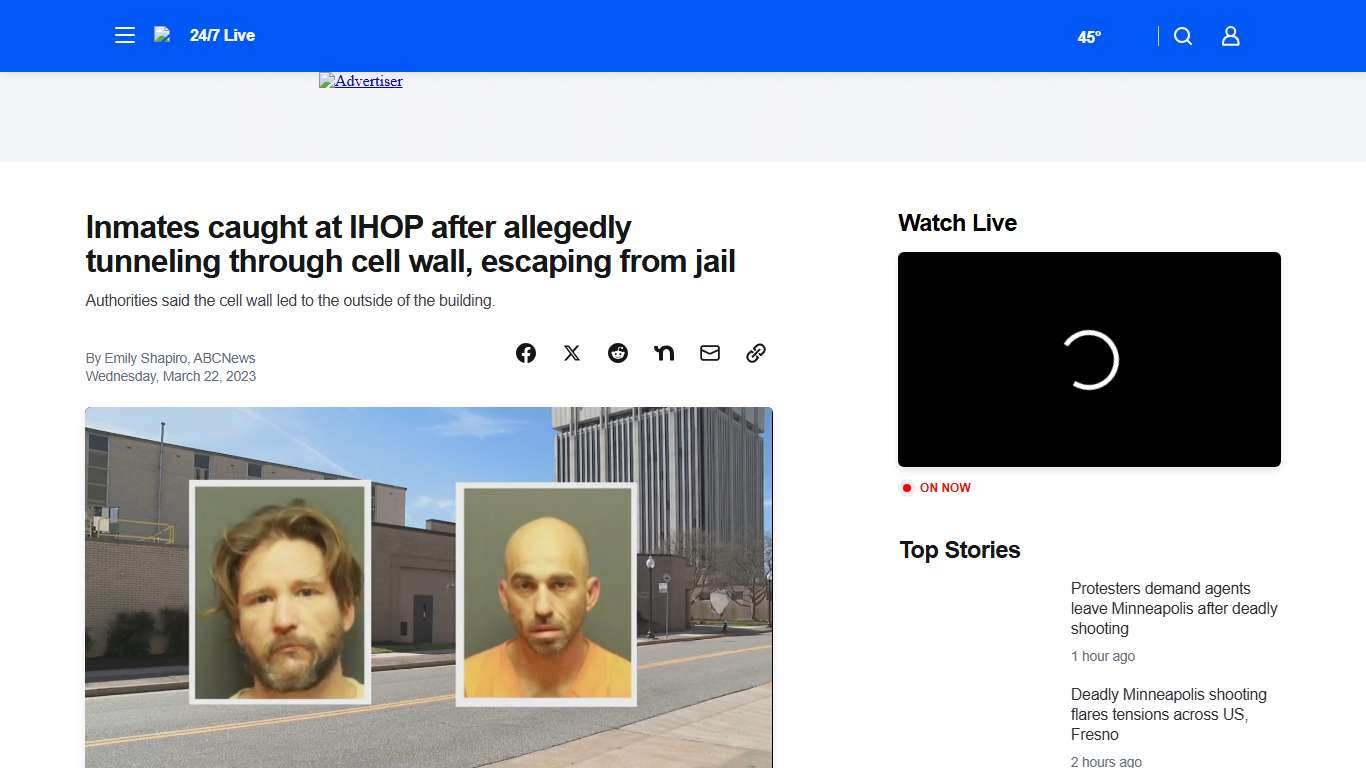Open the Protesters demand agents story
The height and width of the screenshot is (768, 1366).
click(1173, 608)
